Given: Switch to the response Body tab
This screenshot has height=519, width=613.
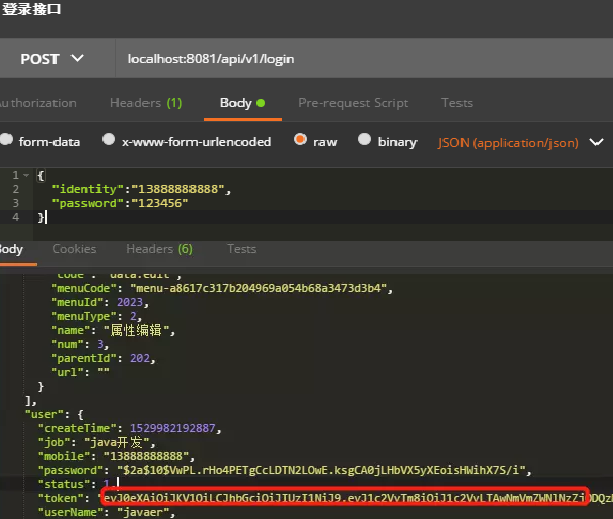Looking at the screenshot, I should 11,249.
